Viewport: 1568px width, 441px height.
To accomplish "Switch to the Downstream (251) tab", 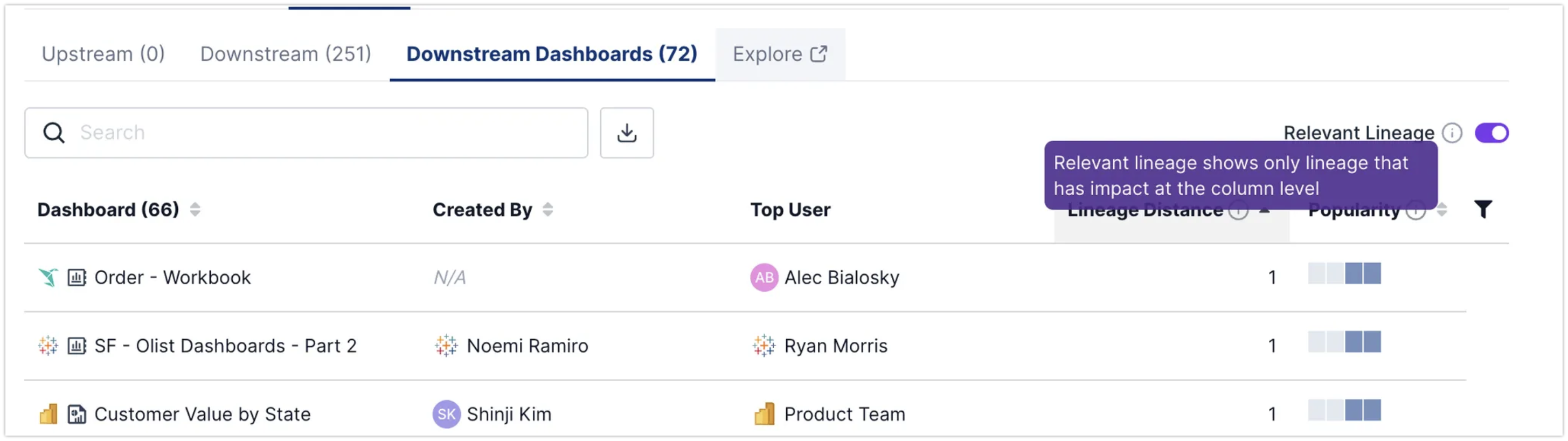I will (x=286, y=54).
